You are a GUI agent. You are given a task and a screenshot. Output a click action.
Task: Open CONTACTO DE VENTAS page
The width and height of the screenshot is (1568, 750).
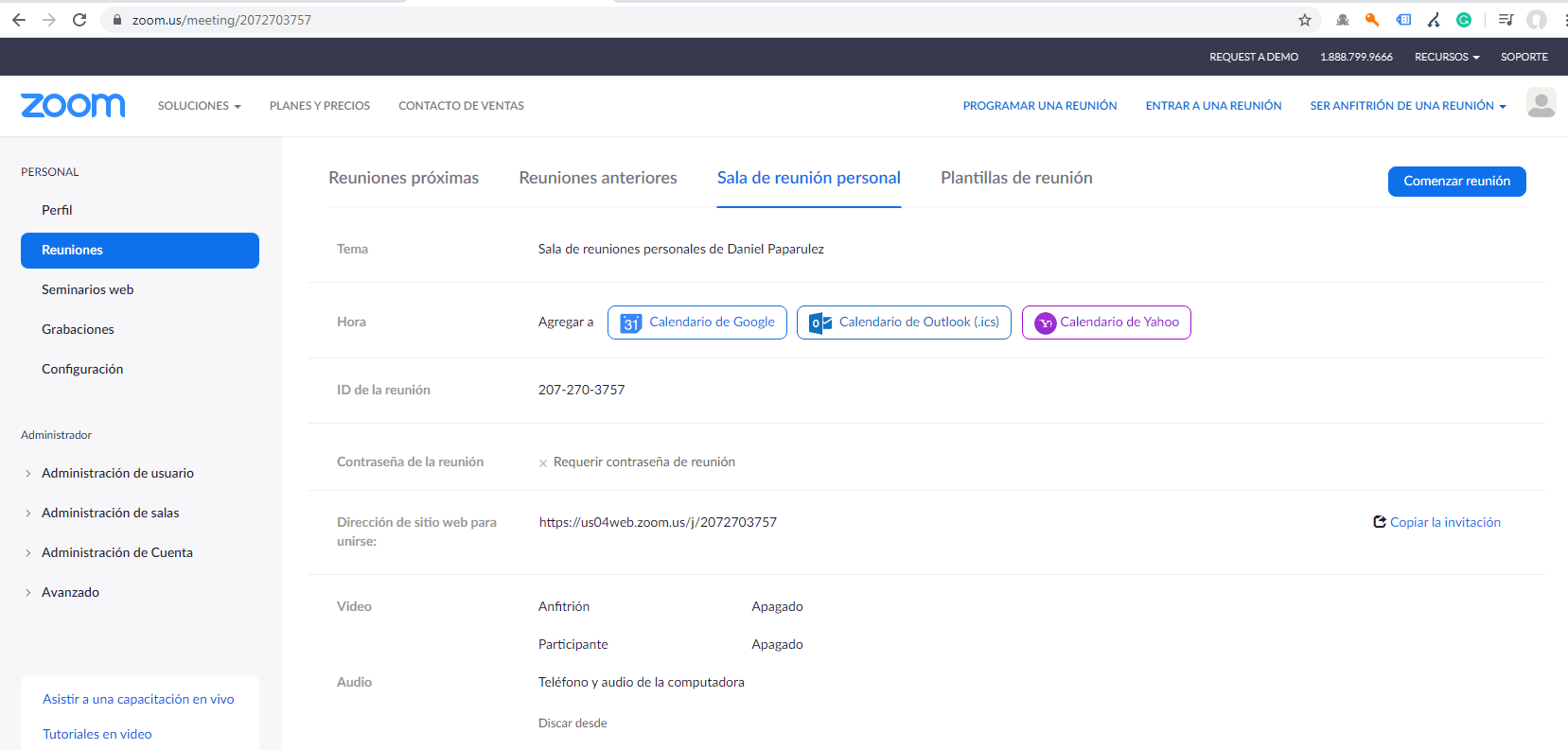pos(461,106)
